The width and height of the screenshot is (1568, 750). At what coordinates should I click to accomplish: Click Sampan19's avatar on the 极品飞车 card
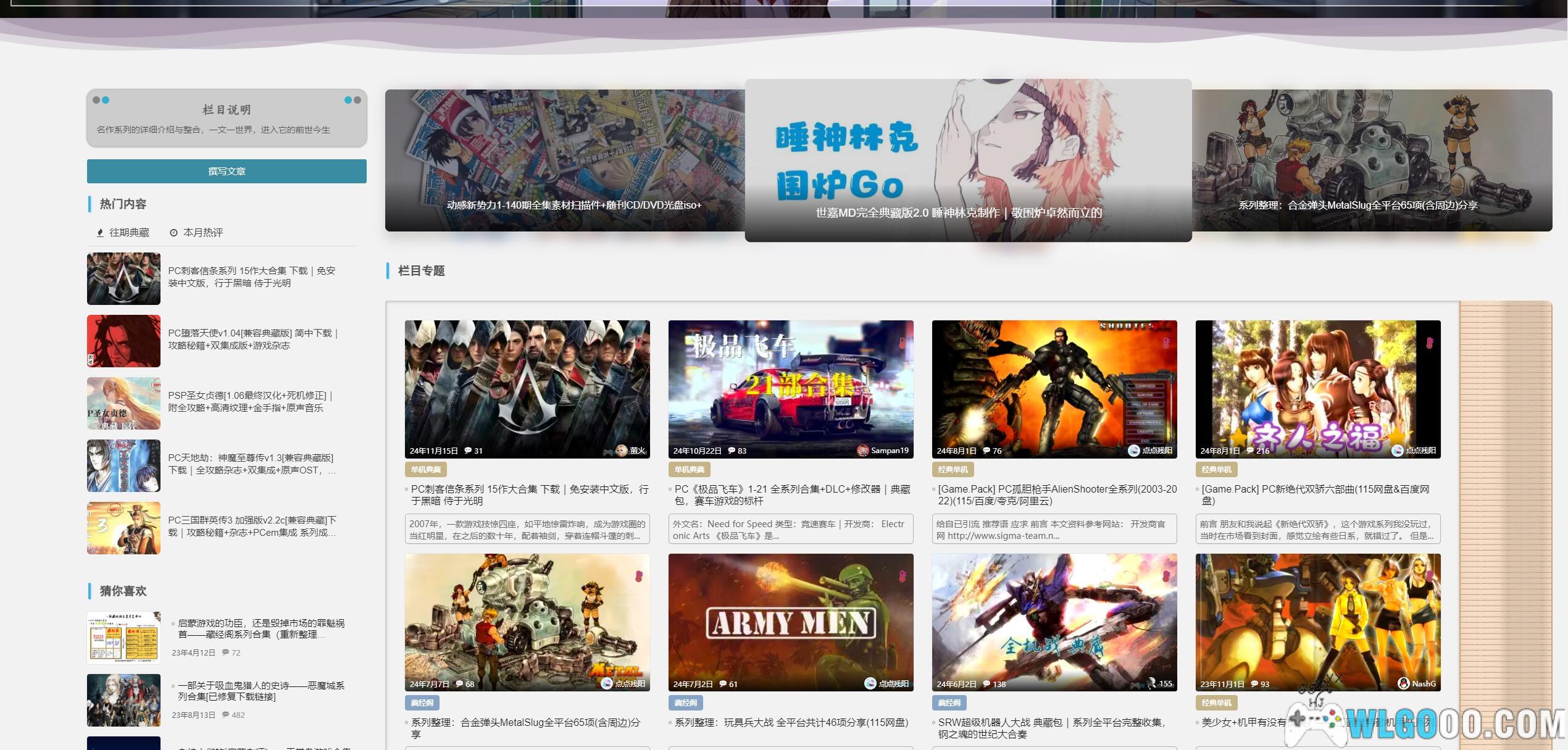click(863, 451)
